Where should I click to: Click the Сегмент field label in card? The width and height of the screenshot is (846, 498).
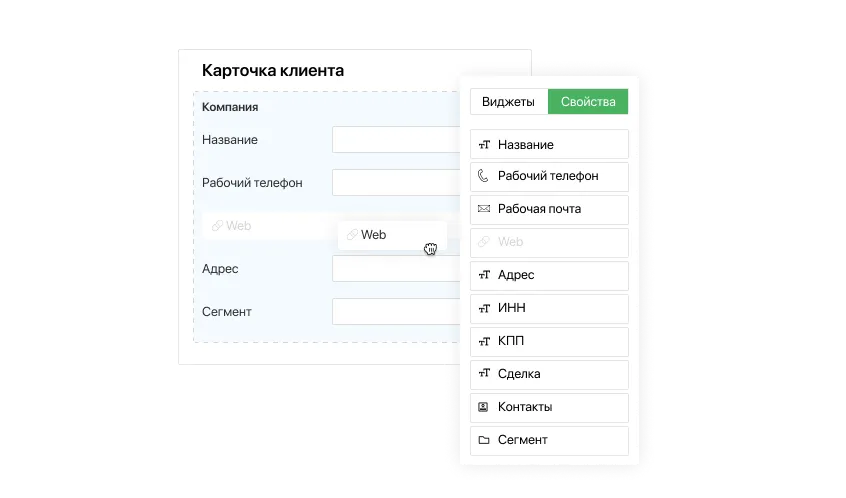[x=227, y=312]
